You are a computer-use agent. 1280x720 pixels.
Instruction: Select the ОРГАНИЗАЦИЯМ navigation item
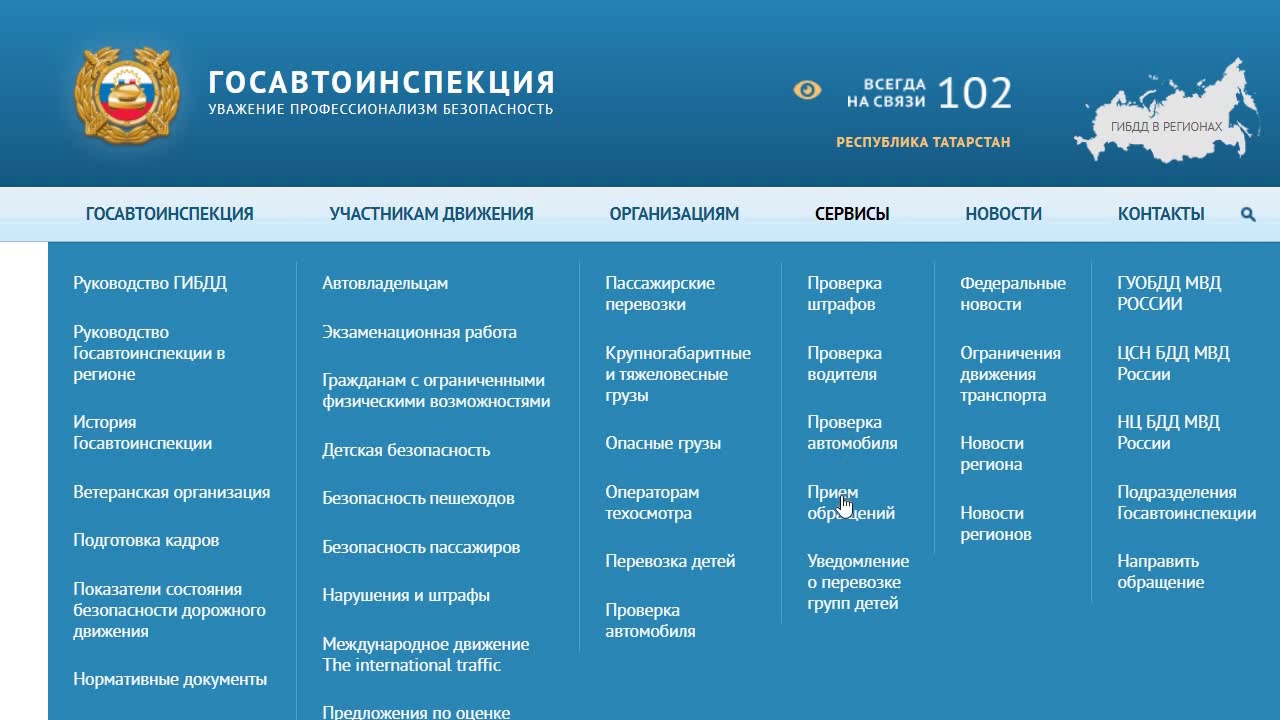click(x=674, y=213)
